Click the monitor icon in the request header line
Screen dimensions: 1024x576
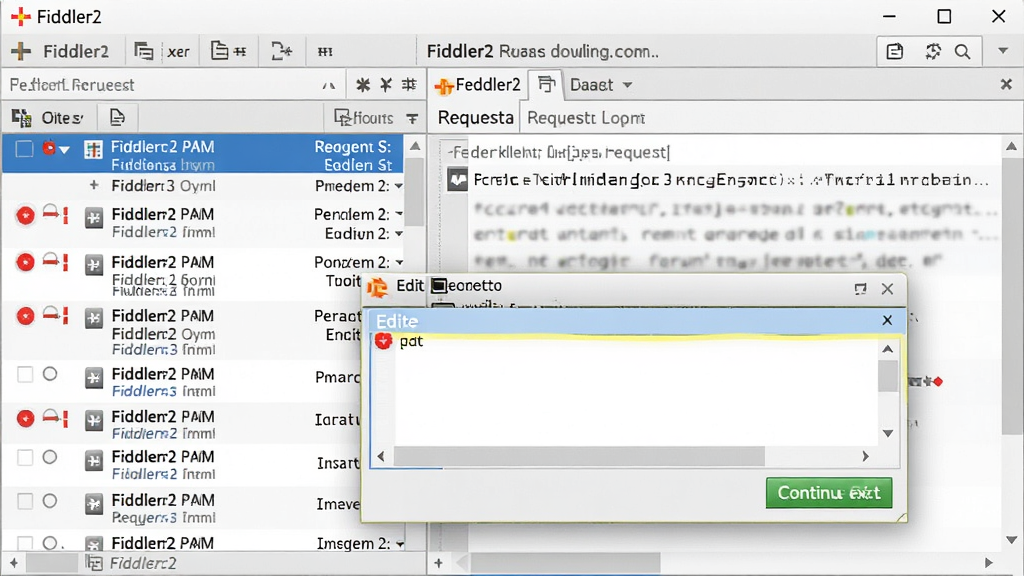(458, 180)
